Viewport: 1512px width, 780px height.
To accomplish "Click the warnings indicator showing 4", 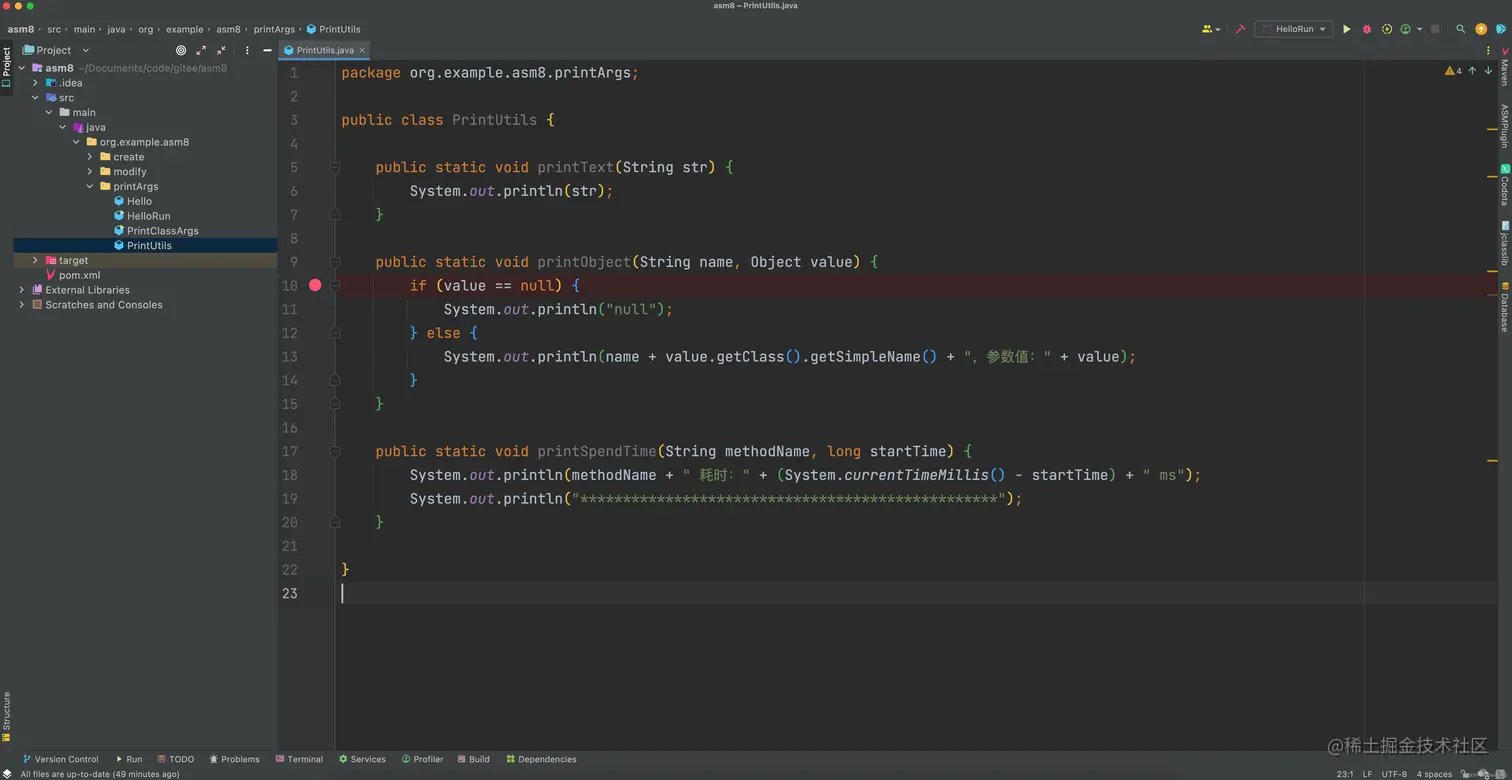I will [x=1453, y=71].
